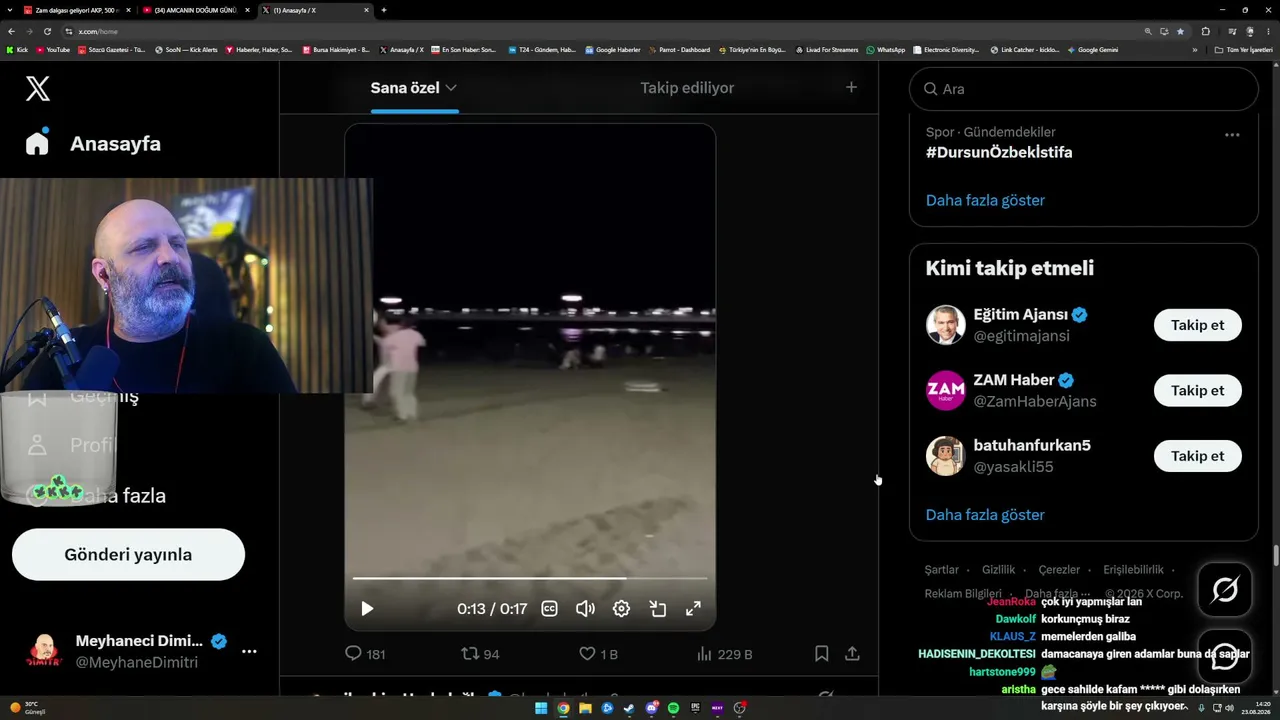1280x720 pixels.
Task: Repost the post with 94 reposts
Action: click(480, 654)
